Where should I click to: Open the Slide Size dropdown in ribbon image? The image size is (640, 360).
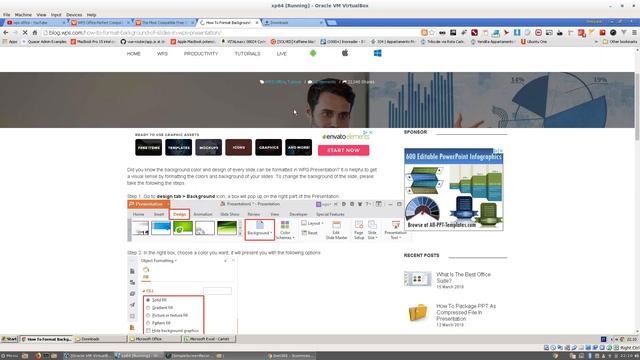point(372,230)
